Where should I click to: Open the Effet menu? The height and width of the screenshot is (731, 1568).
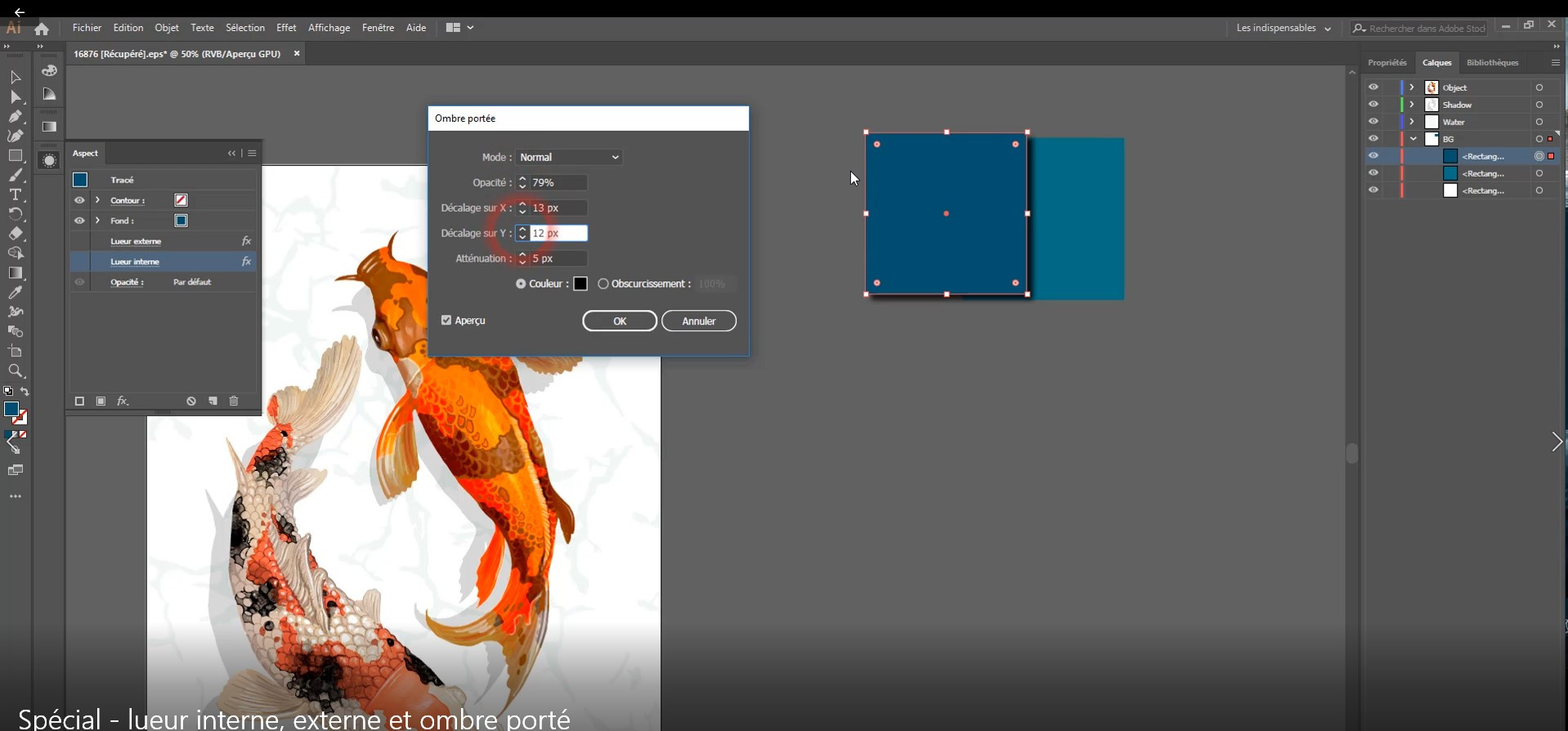pyautogui.click(x=286, y=28)
